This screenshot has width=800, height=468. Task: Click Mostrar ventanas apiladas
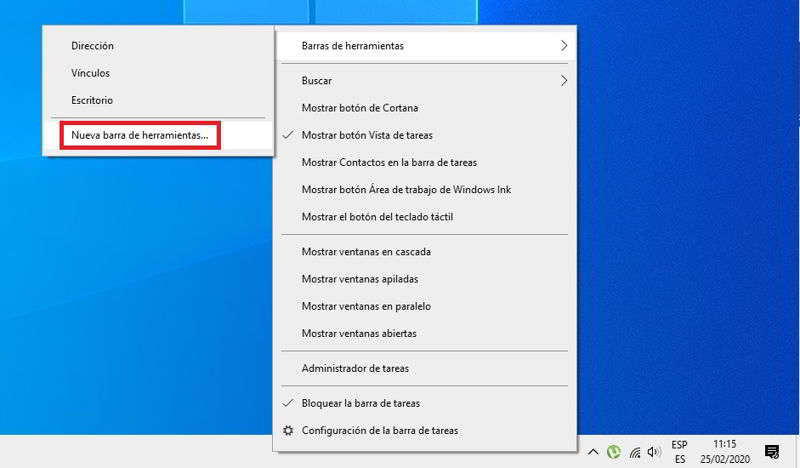pyautogui.click(x=359, y=279)
